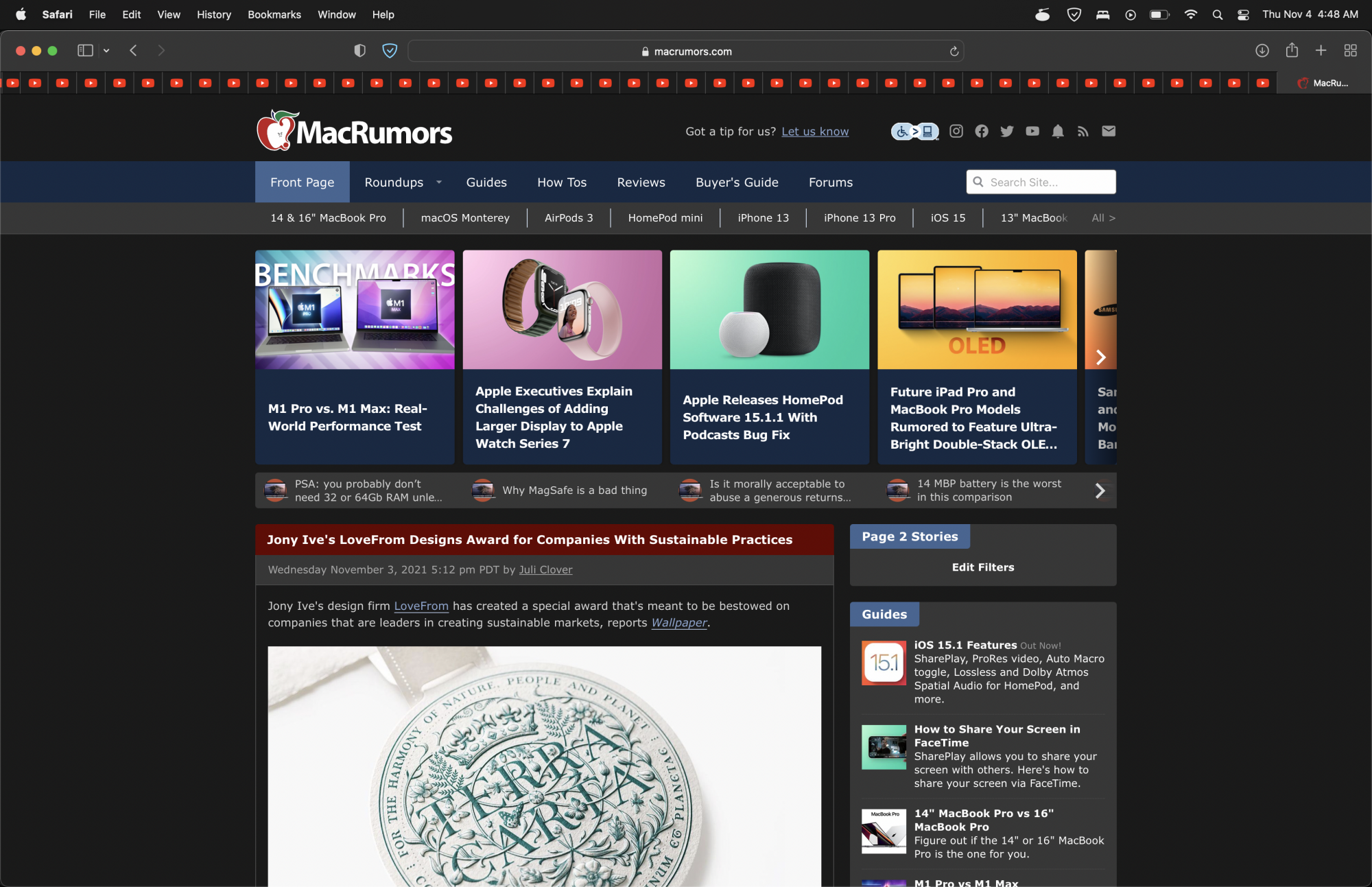Expand All roundups chevron link
Screen dimensions: 1372x887
click(1103, 218)
